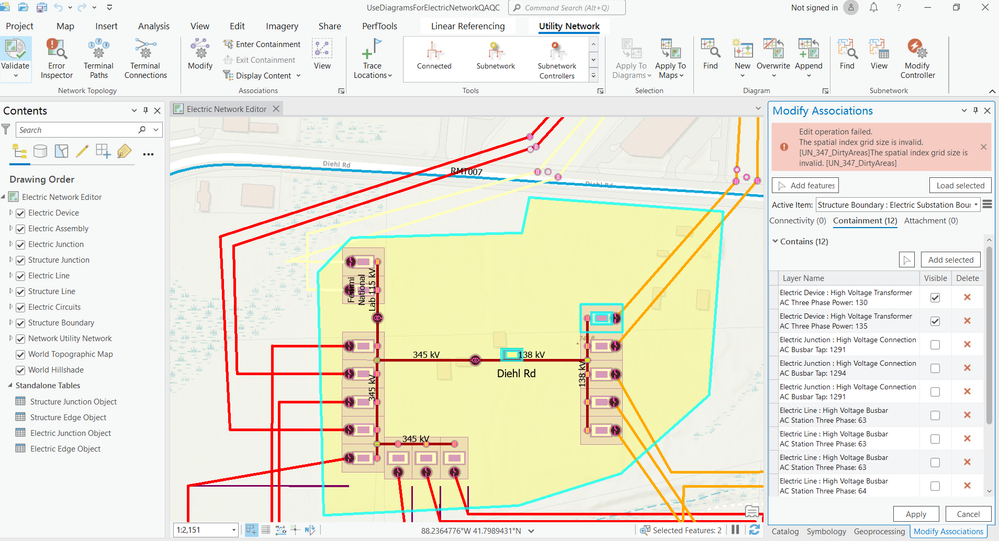Switch to List By Editing pencil icon
This screenshot has height=541, width=999.
coord(82,152)
